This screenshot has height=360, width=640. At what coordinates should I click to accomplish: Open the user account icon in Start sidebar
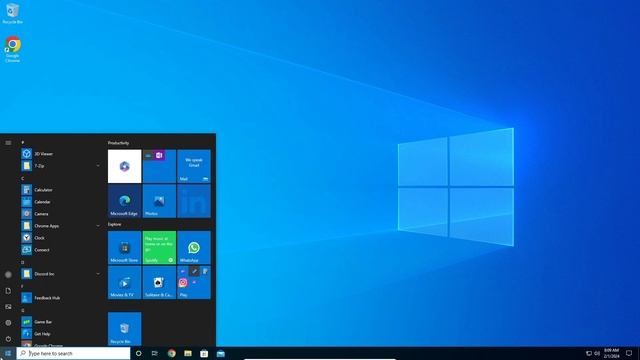[x=8, y=275]
